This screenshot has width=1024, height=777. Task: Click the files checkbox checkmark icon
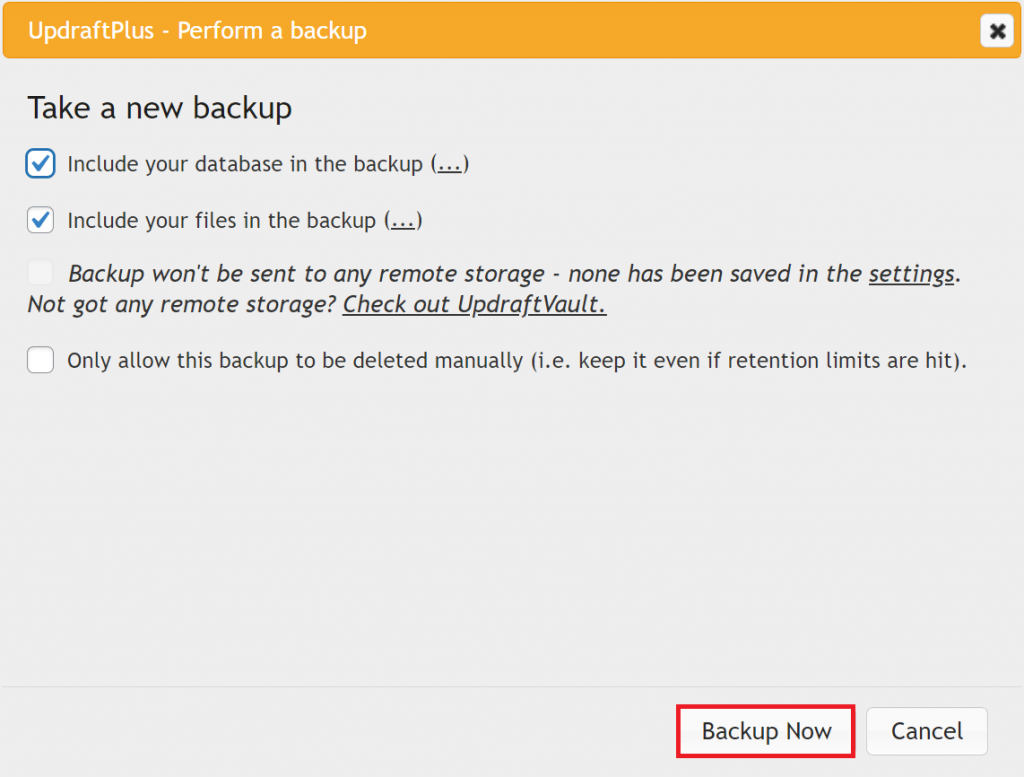tap(40, 220)
